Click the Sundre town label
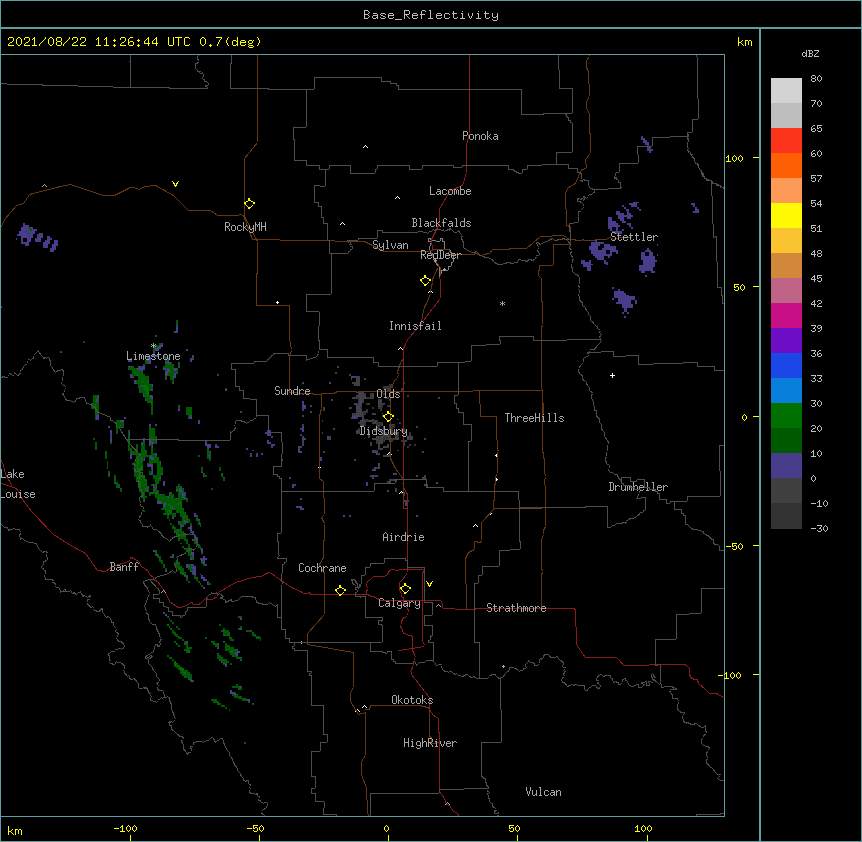Screen dimensions: 862x842 point(292,391)
